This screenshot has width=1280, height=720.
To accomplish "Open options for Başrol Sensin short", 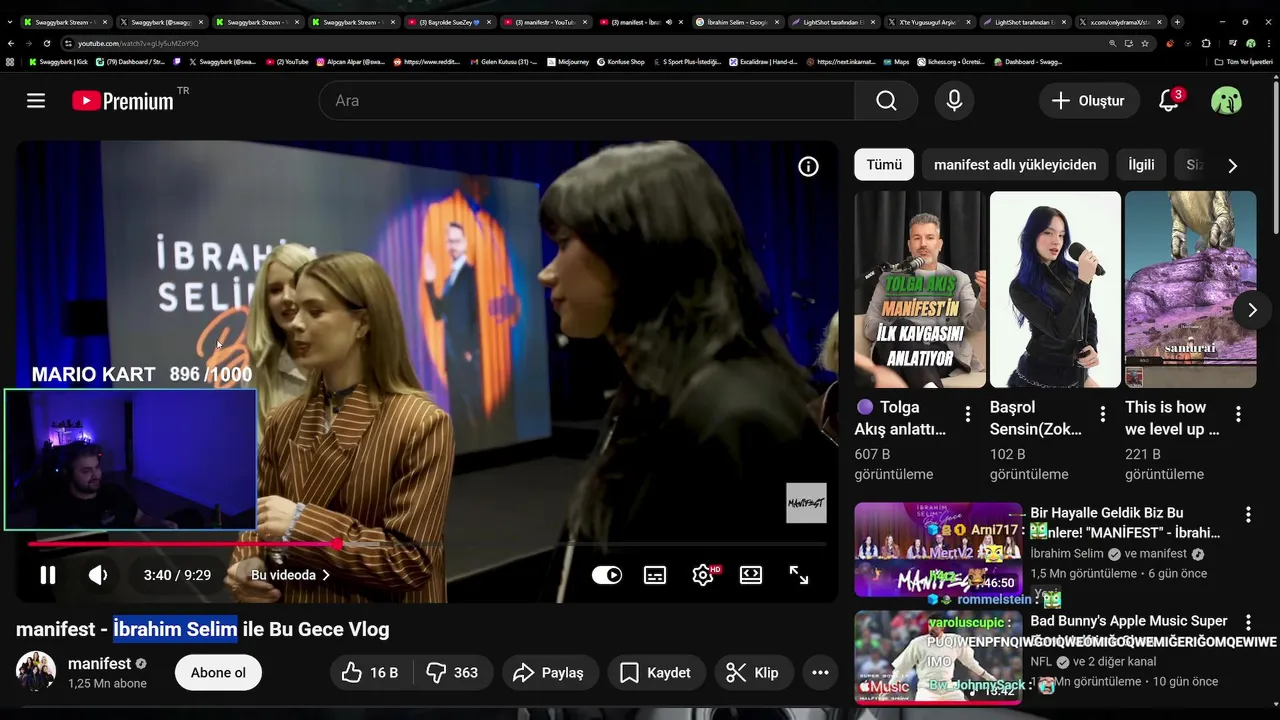I will click(x=1103, y=414).
